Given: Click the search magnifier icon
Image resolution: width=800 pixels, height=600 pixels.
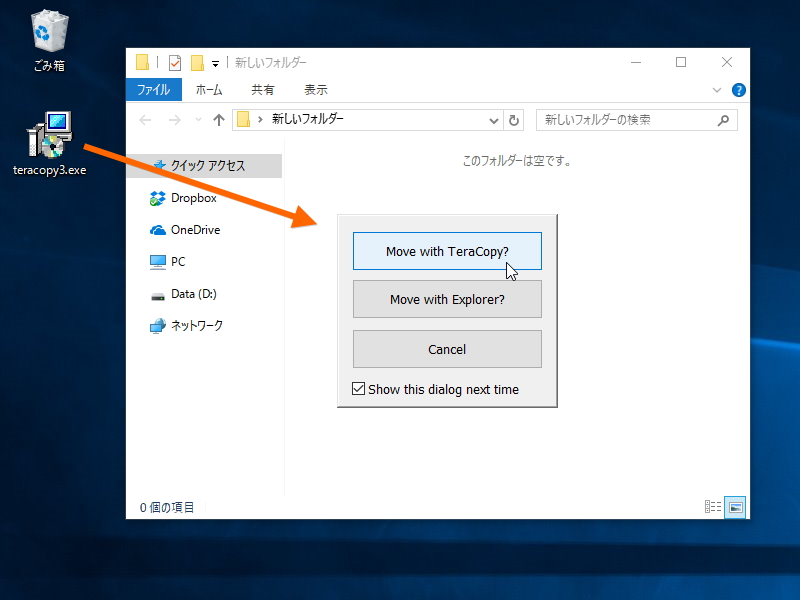Looking at the screenshot, I should tap(723, 120).
